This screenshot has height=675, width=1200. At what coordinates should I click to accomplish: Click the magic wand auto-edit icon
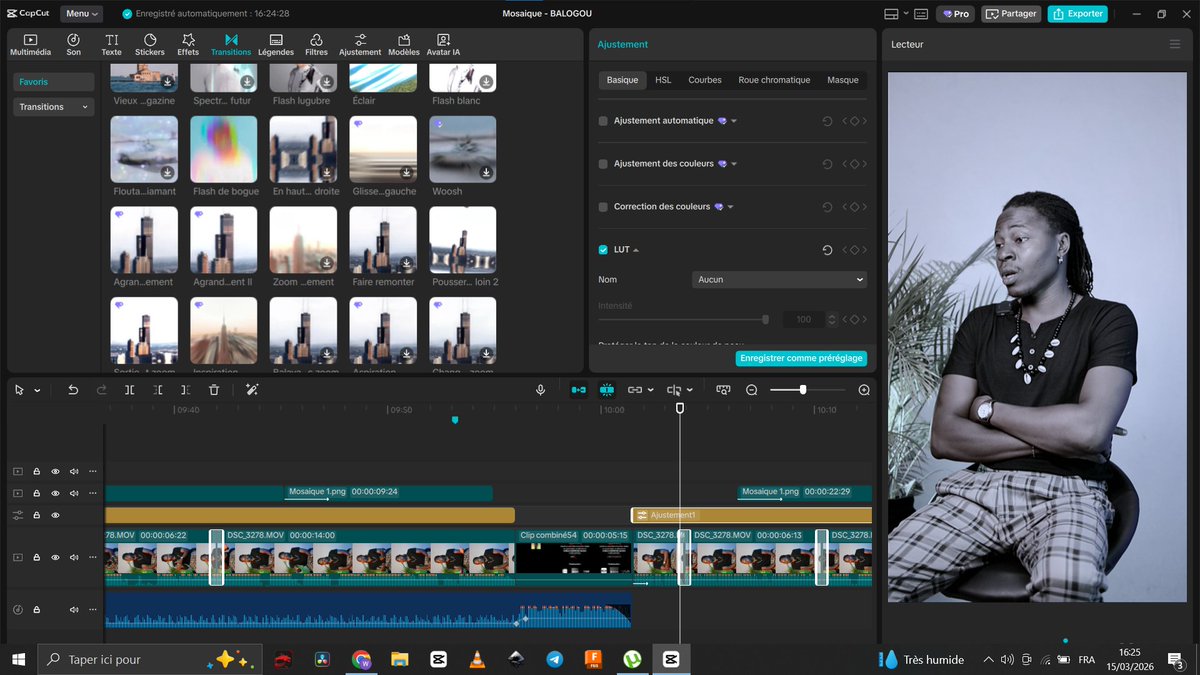(252, 390)
